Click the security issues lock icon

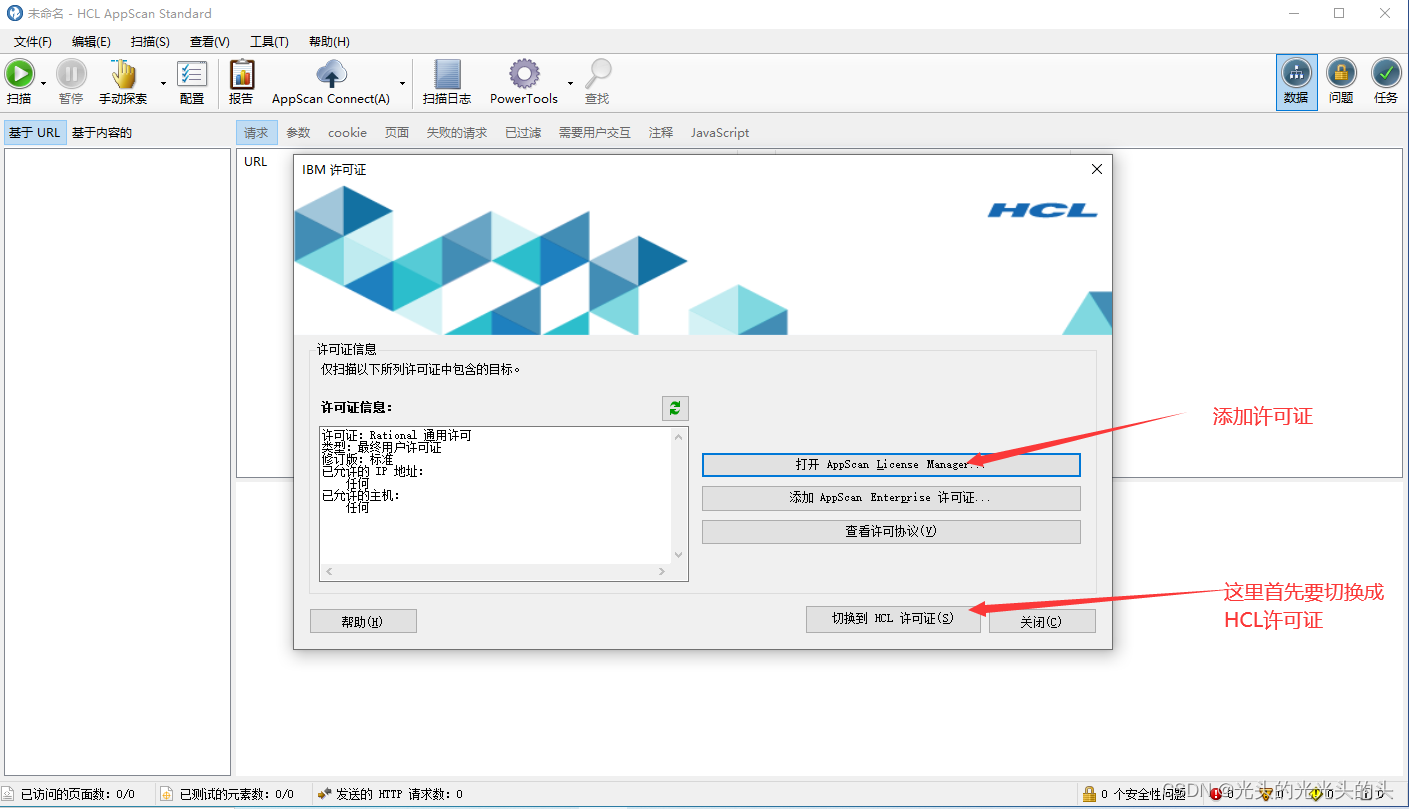tap(1089, 794)
